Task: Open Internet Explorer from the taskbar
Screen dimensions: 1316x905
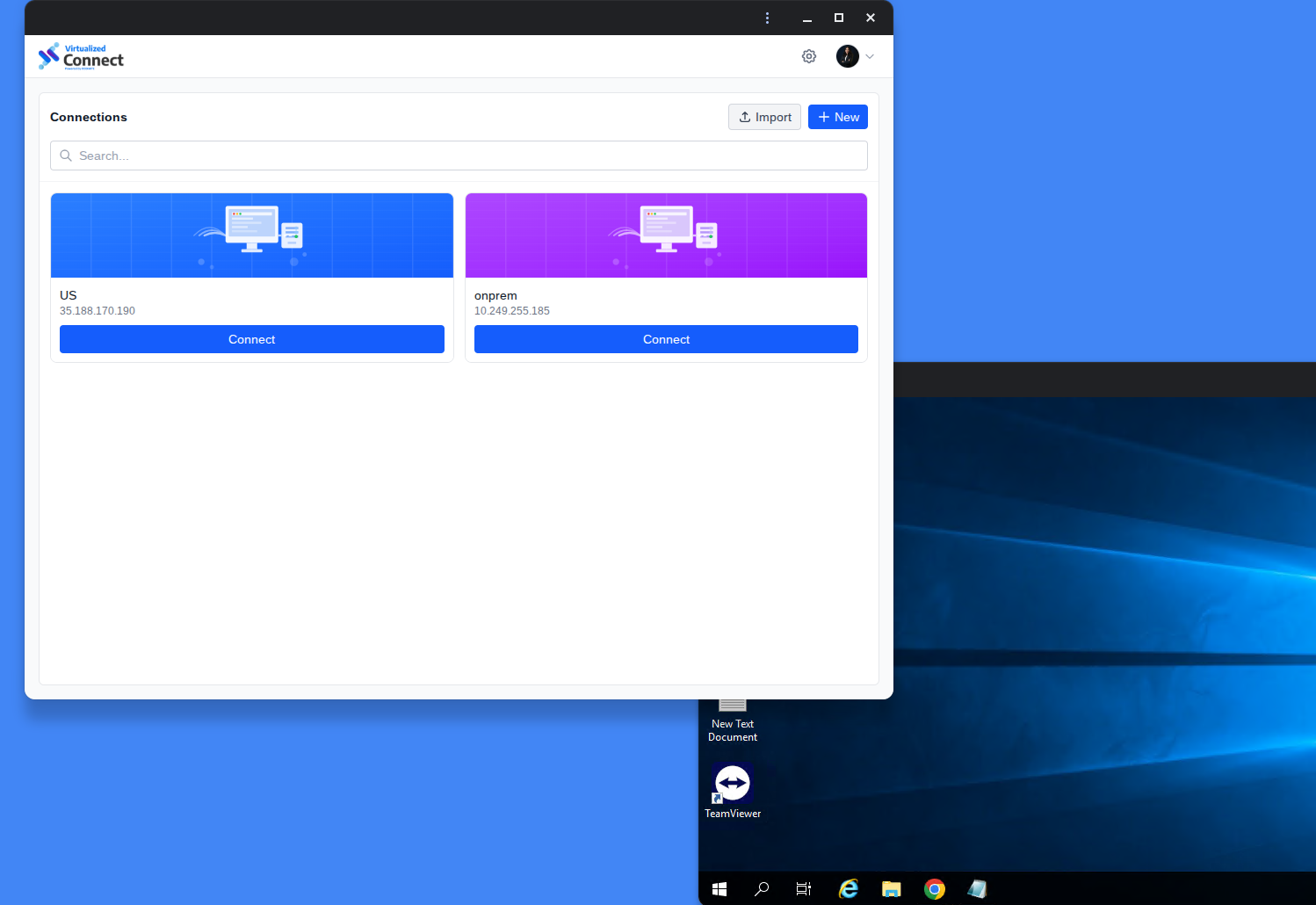Action: 847,888
